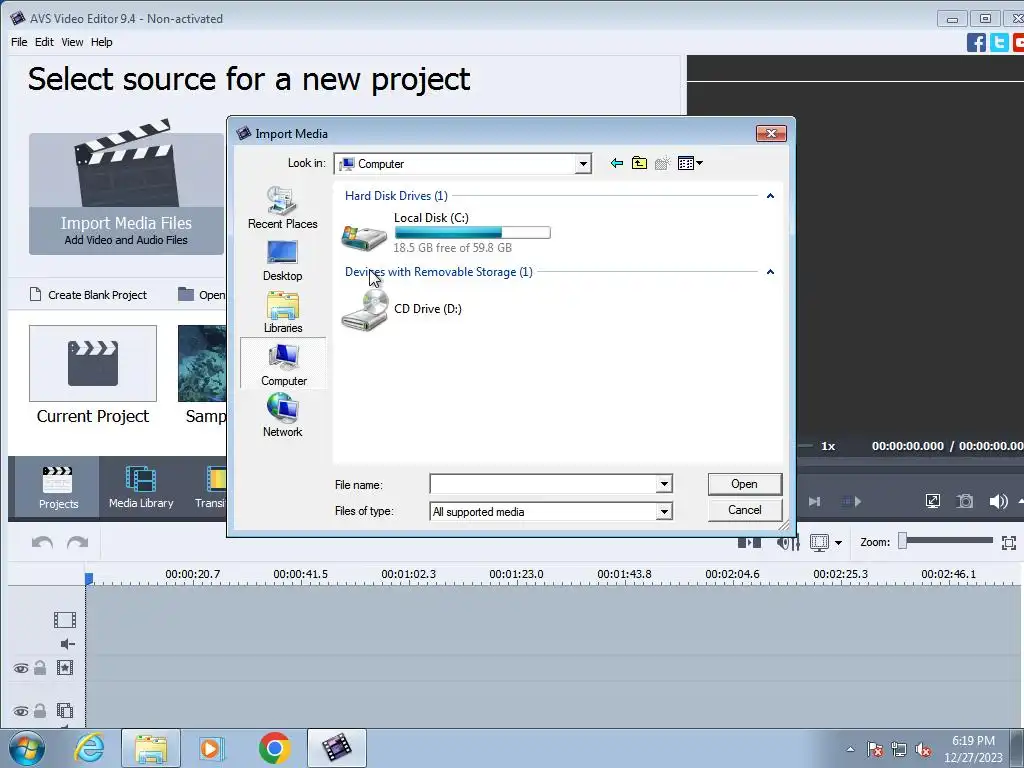Open the Twitter icon link
1024x768 pixels.
(999, 42)
